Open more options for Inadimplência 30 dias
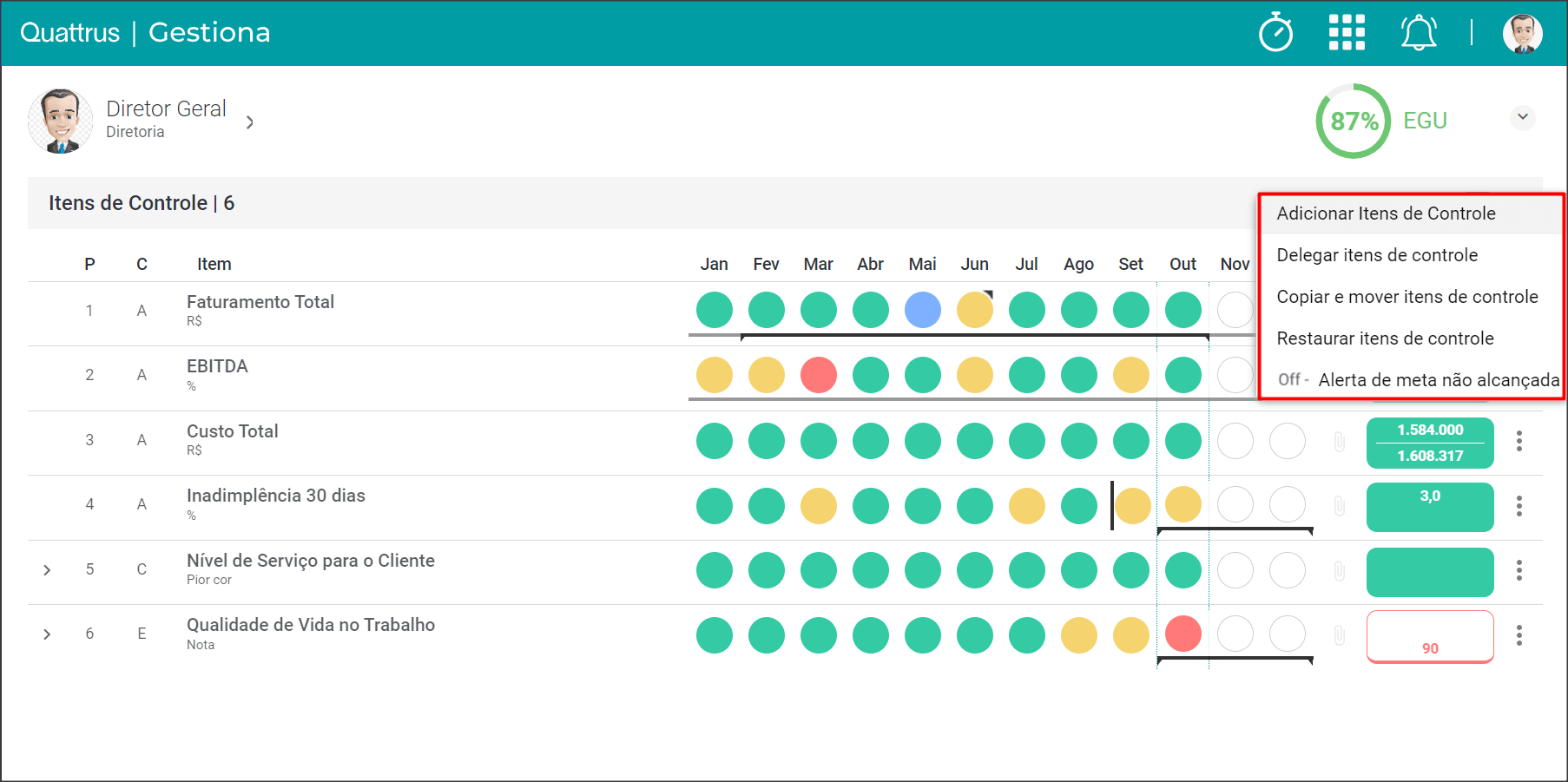 [1519, 506]
